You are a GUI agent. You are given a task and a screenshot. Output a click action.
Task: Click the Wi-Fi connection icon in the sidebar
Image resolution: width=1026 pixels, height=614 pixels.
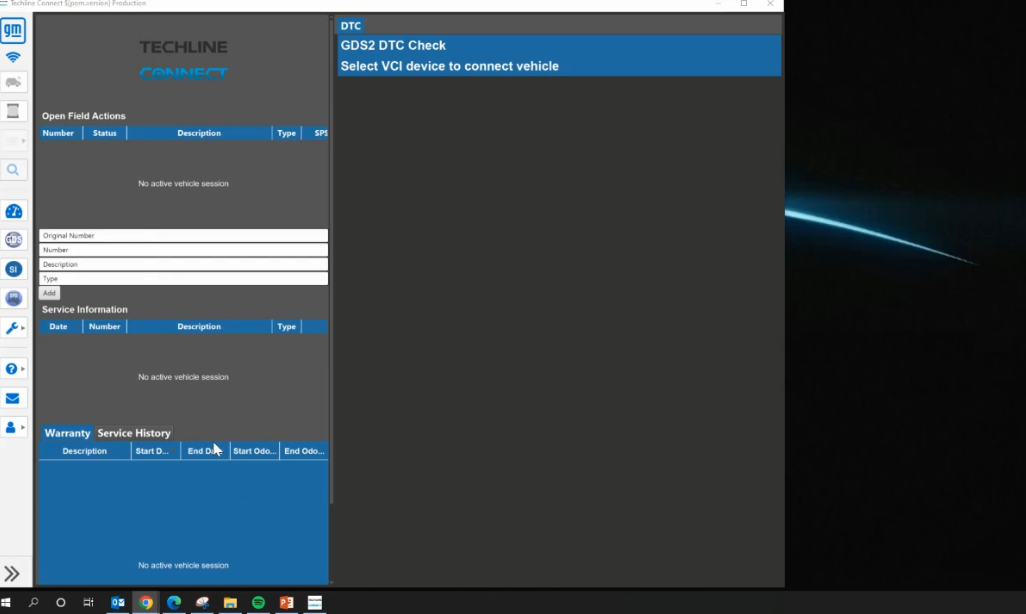coord(13,58)
